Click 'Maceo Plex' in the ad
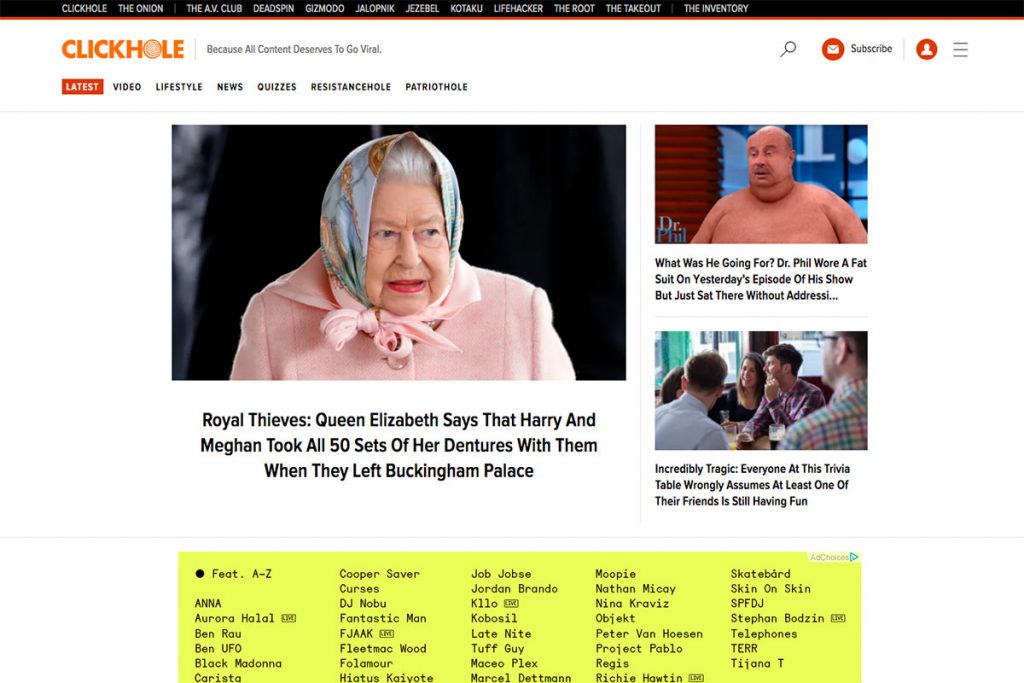Screen dimensions: 1024x683 coord(504,663)
